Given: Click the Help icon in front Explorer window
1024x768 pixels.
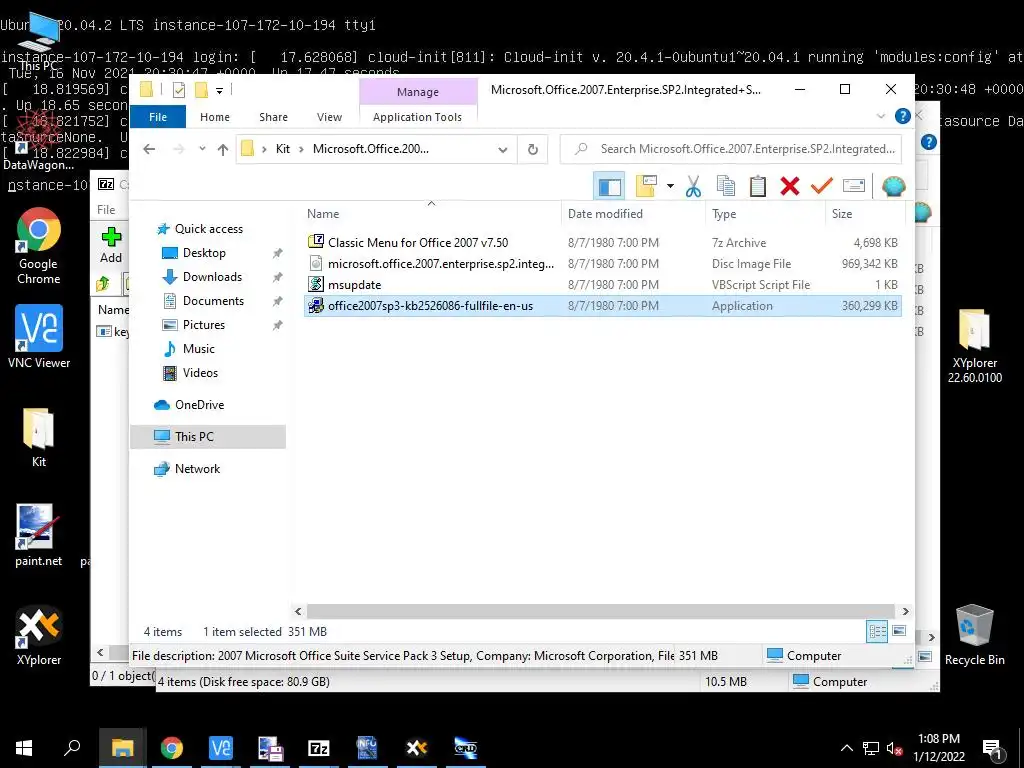Looking at the screenshot, I should (x=903, y=116).
